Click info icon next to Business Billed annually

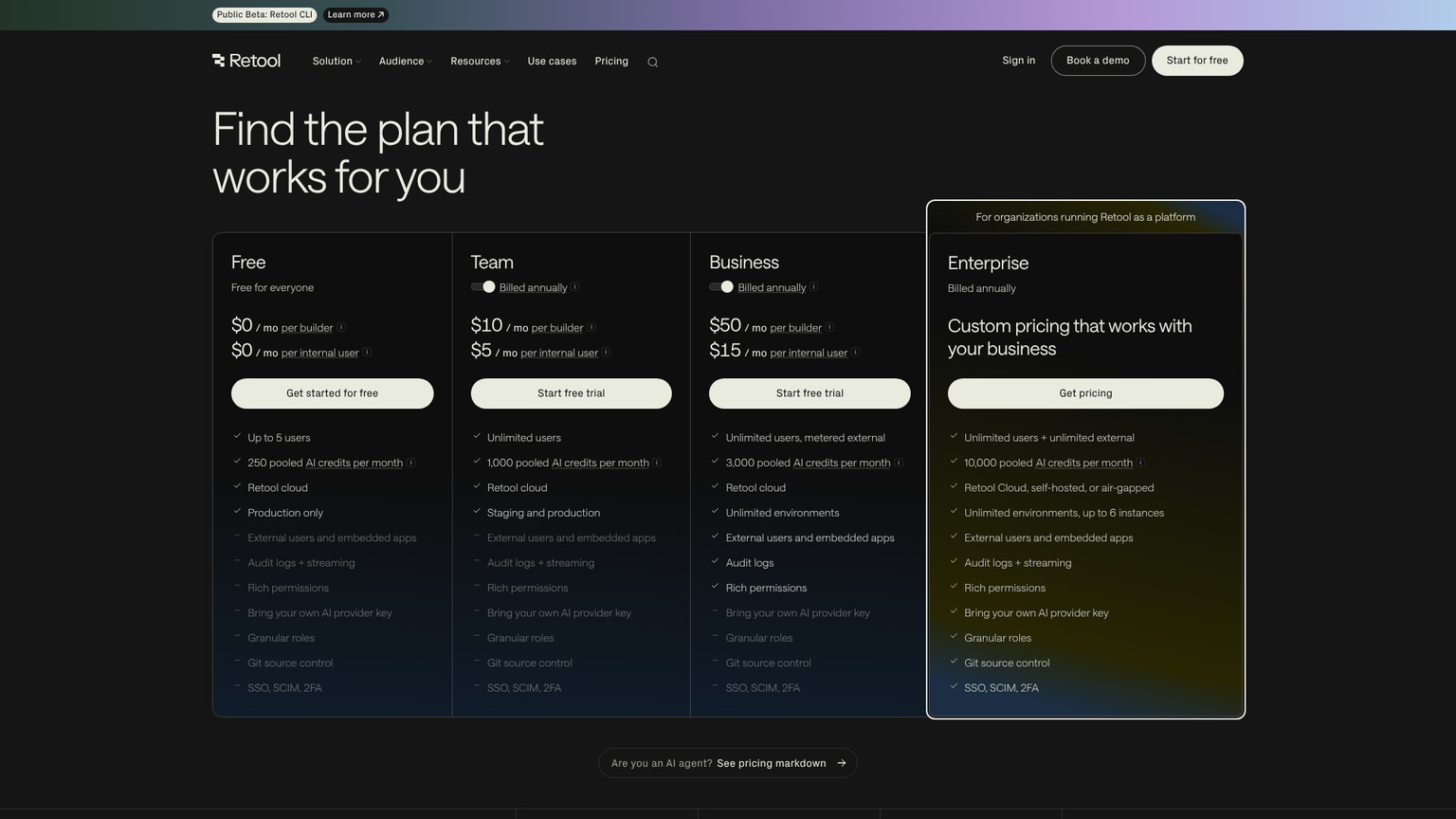point(813,286)
